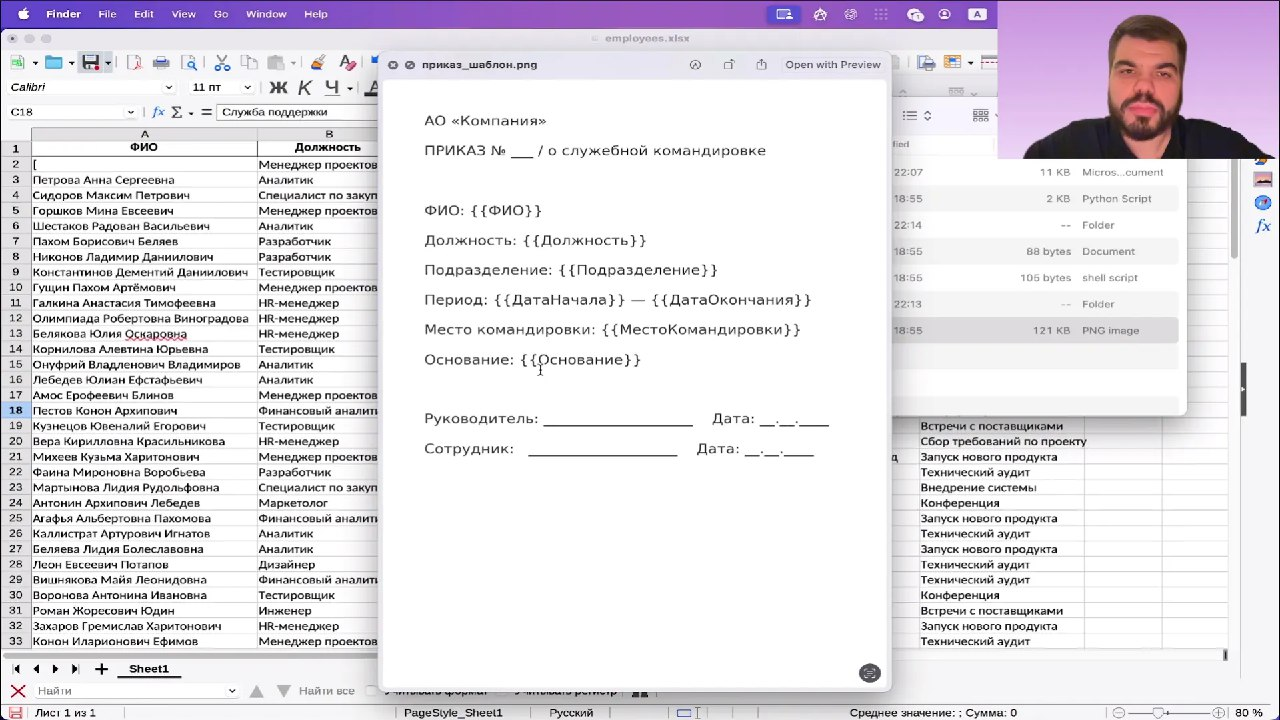
Task: Expand the font size dropdown showing 11
Action: click(x=248, y=86)
